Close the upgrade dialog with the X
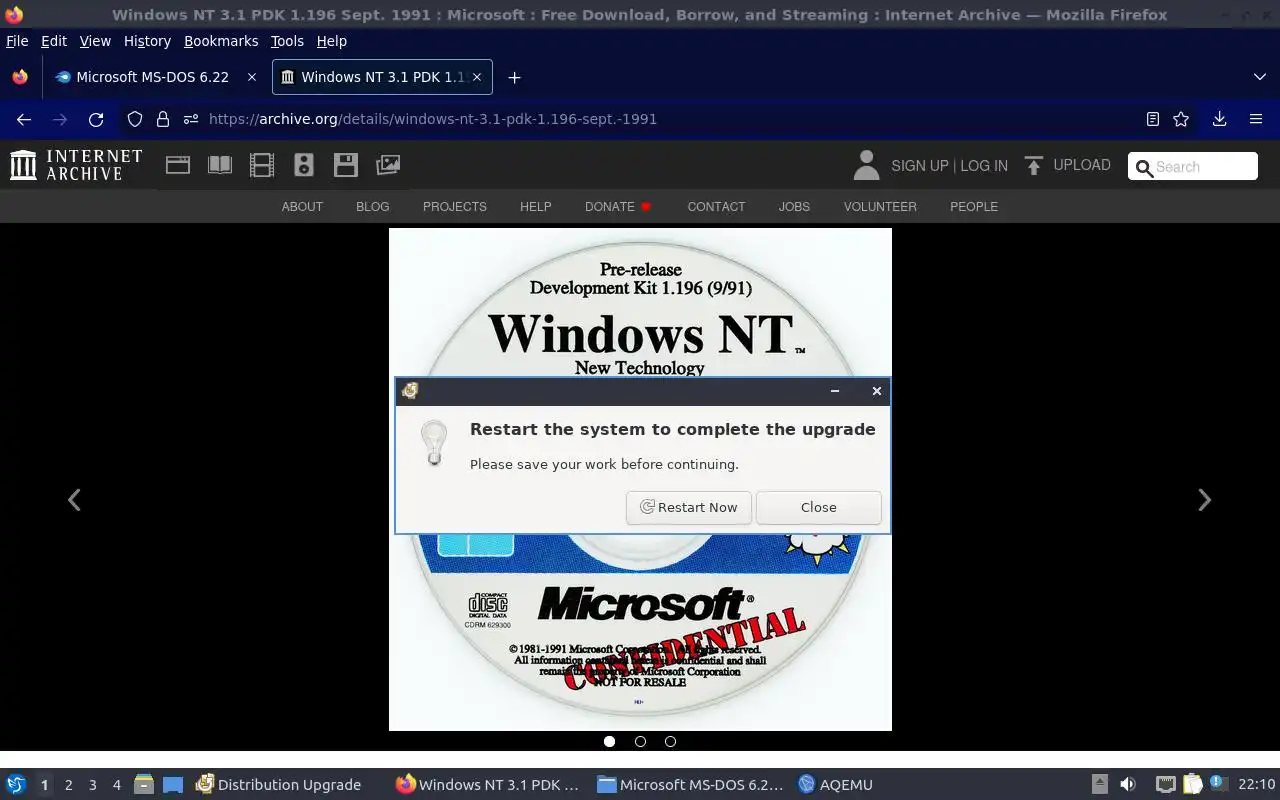The height and width of the screenshot is (800, 1280). point(876,391)
